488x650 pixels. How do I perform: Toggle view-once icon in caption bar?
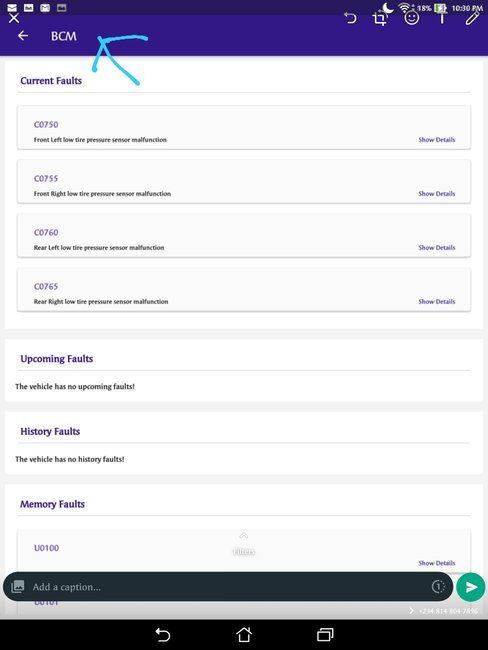pyautogui.click(x=438, y=587)
